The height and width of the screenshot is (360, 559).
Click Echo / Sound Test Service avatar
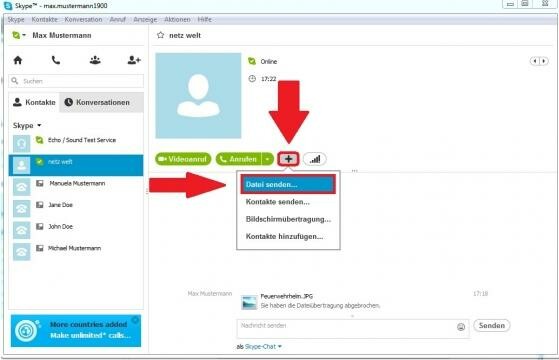(21, 143)
